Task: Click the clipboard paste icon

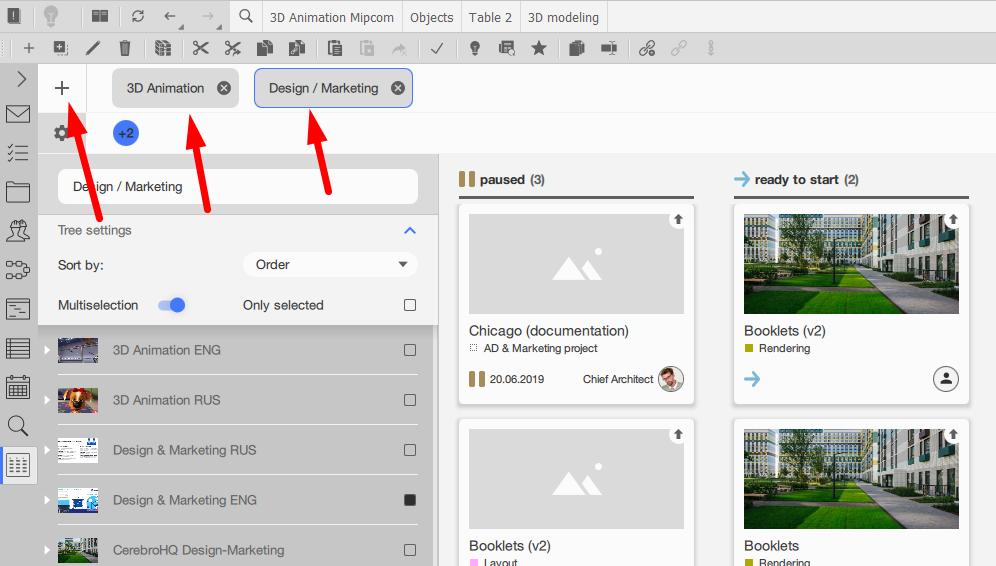Action: click(335, 48)
